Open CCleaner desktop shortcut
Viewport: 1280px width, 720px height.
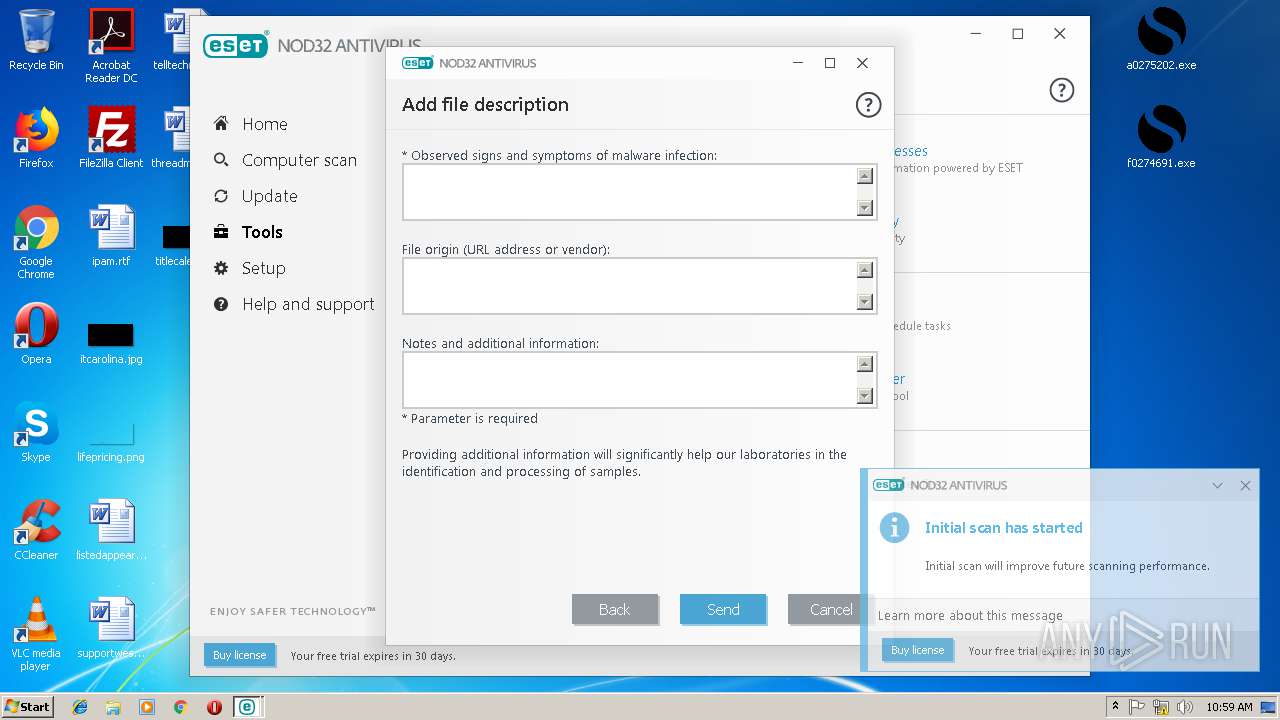coord(36,530)
